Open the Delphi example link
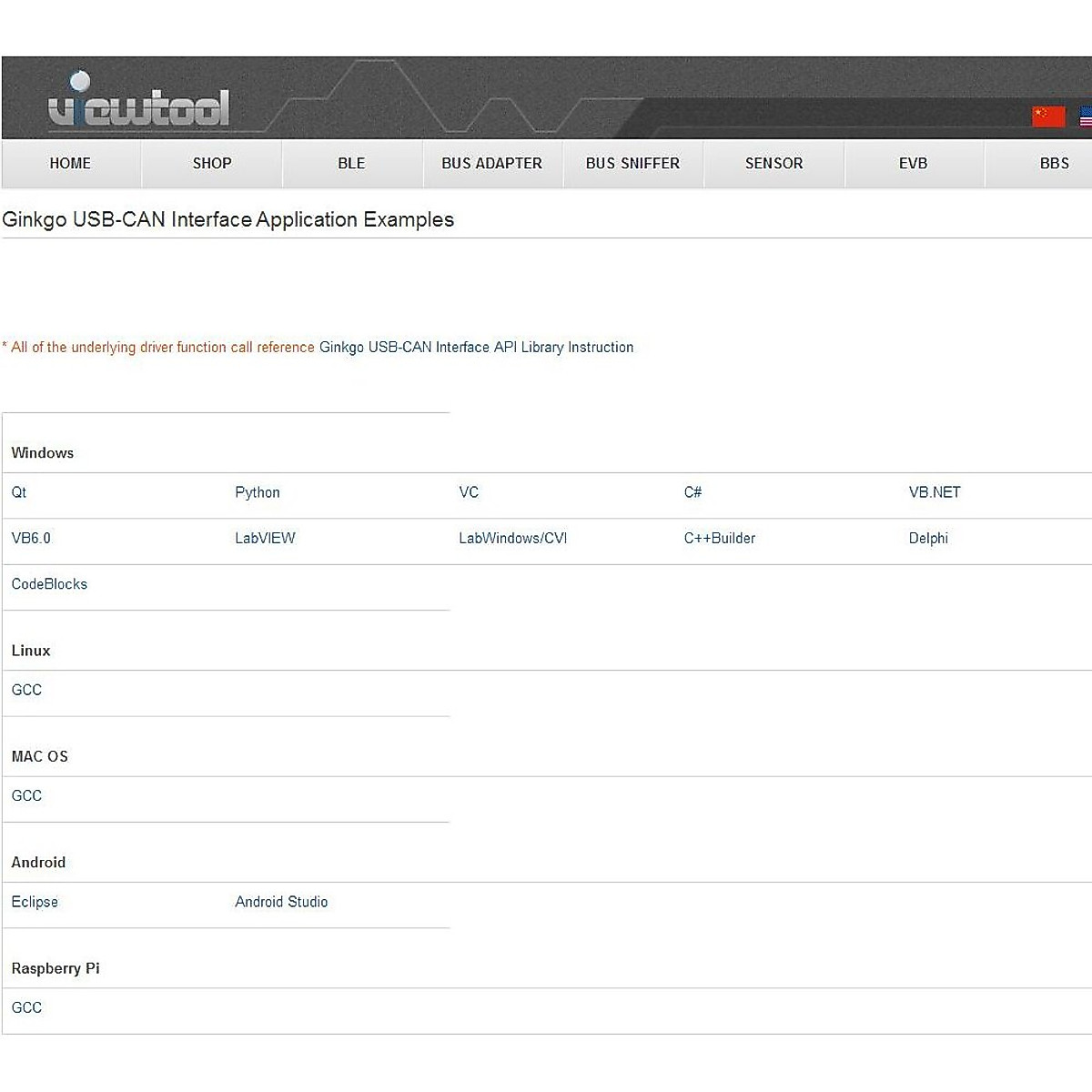This screenshot has width=1092, height=1092. (928, 539)
